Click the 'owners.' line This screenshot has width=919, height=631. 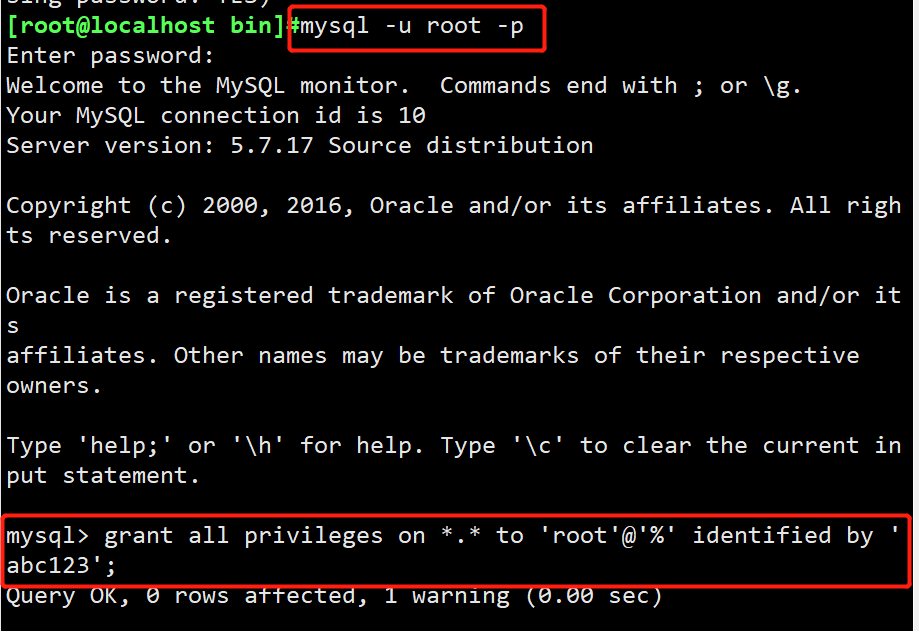54,387
